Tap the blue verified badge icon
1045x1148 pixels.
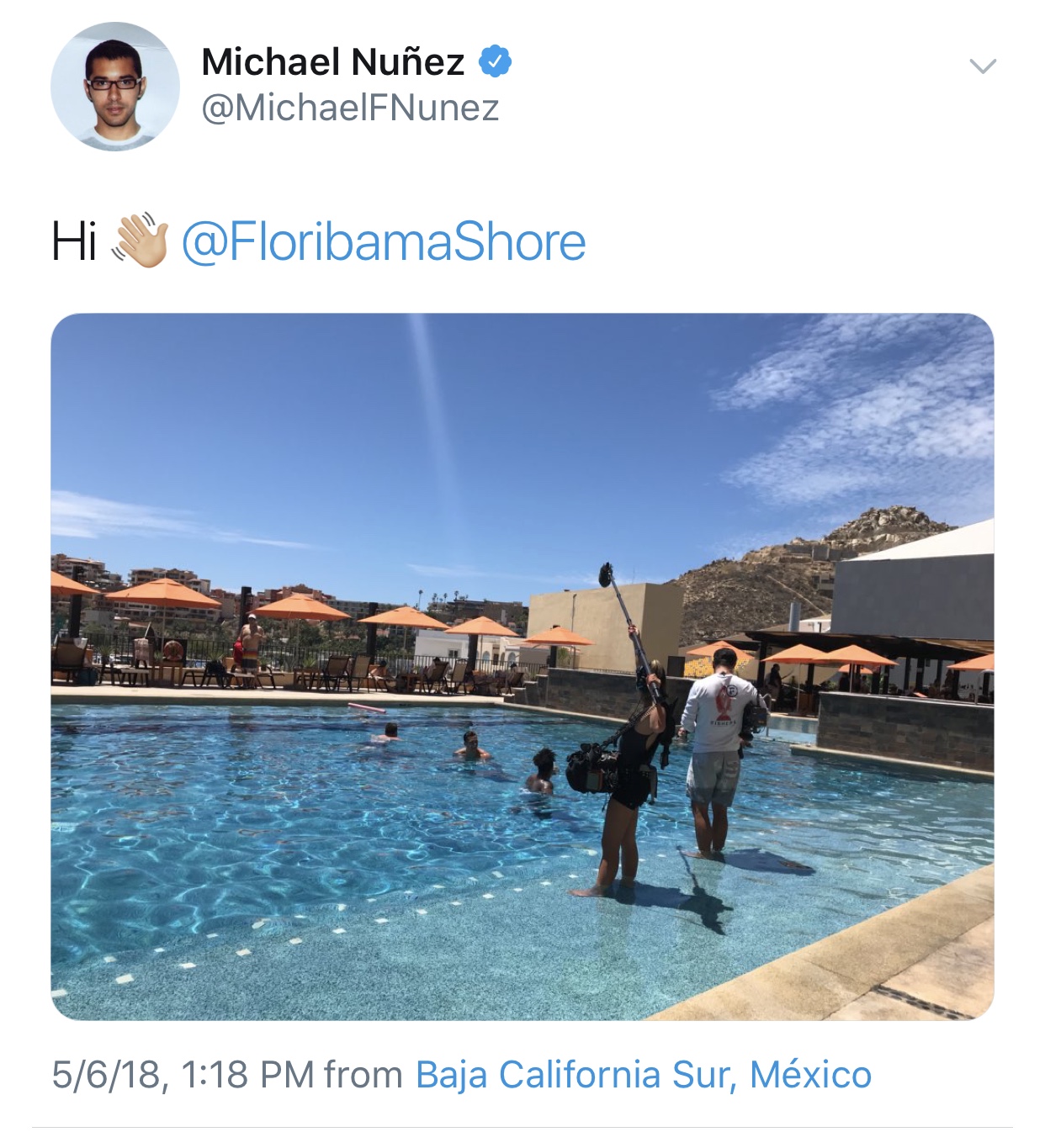click(495, 61)
